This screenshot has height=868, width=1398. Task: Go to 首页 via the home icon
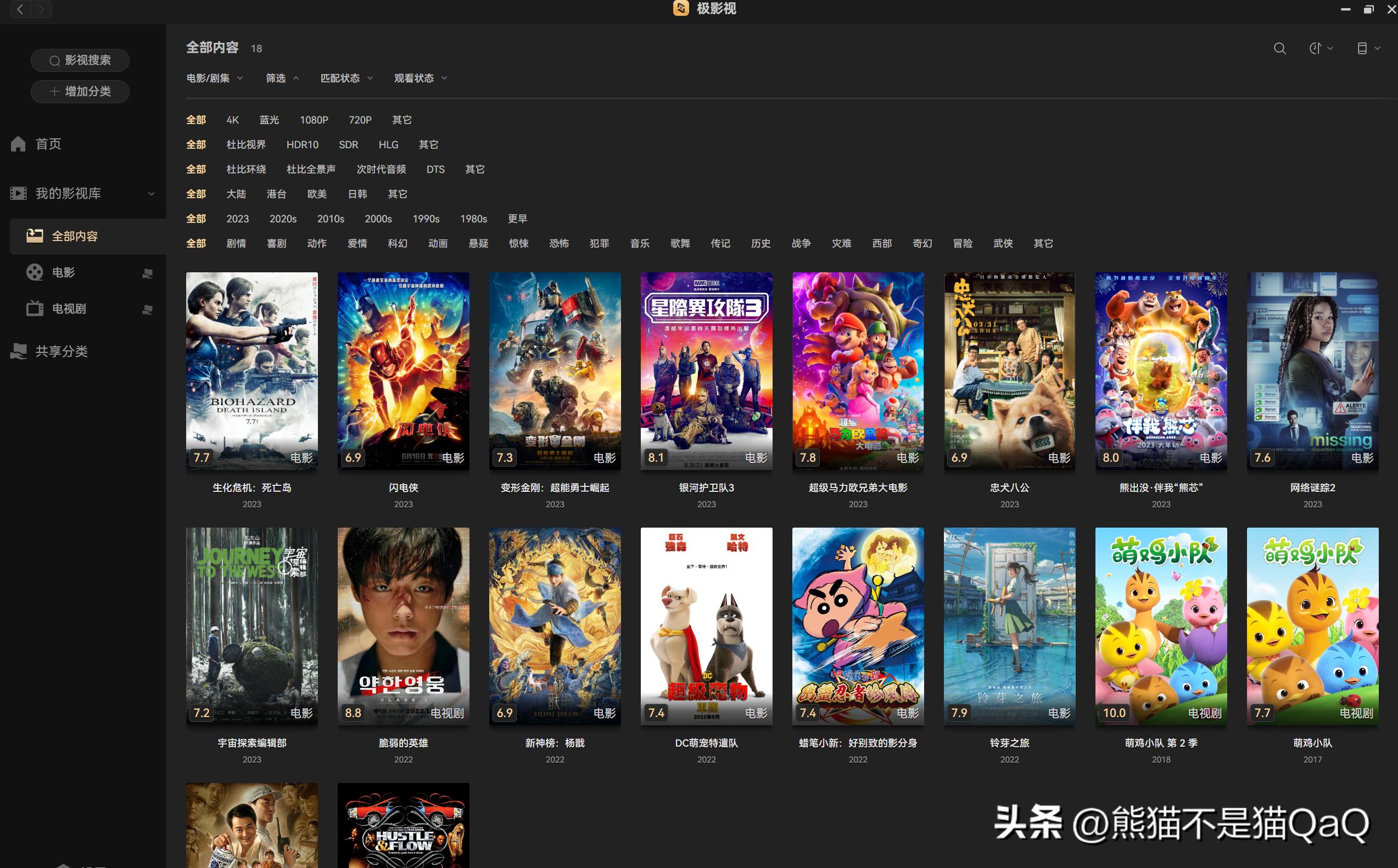18,143
